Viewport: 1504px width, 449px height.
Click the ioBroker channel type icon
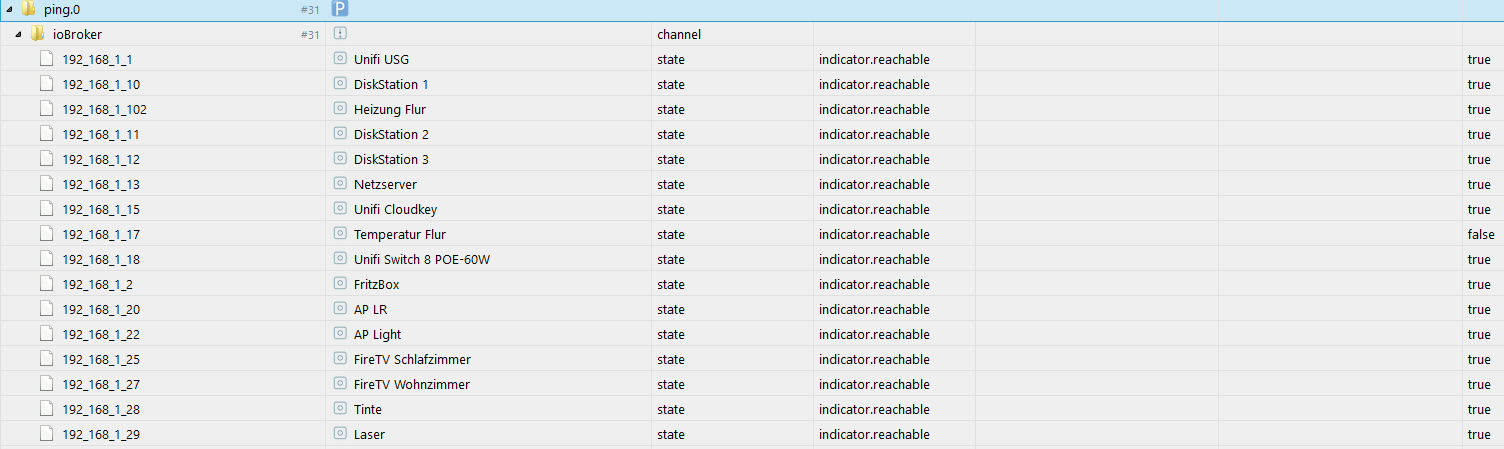(x=340, y=34)
